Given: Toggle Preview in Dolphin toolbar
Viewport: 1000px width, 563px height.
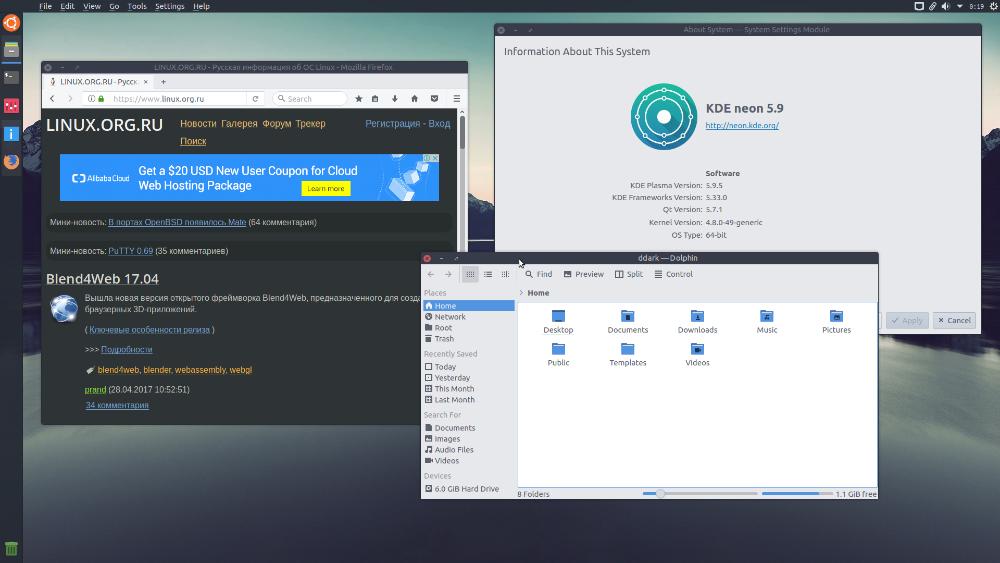Looking at the screenshot, I should pos(584,274).
